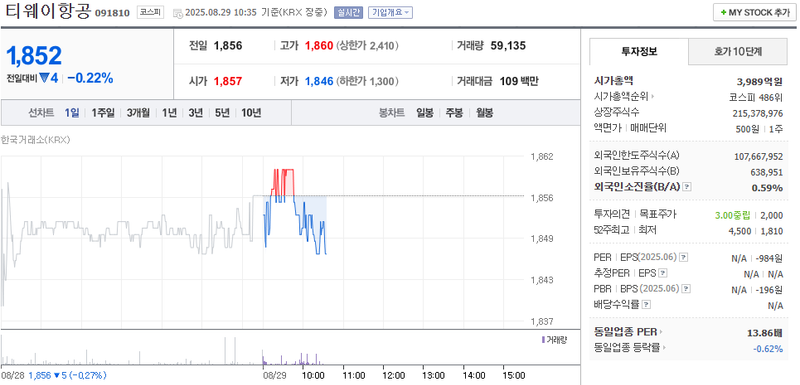800x385 pixels.
Task: Click the 코스피 market label
Action: click(x=150, y=13)
